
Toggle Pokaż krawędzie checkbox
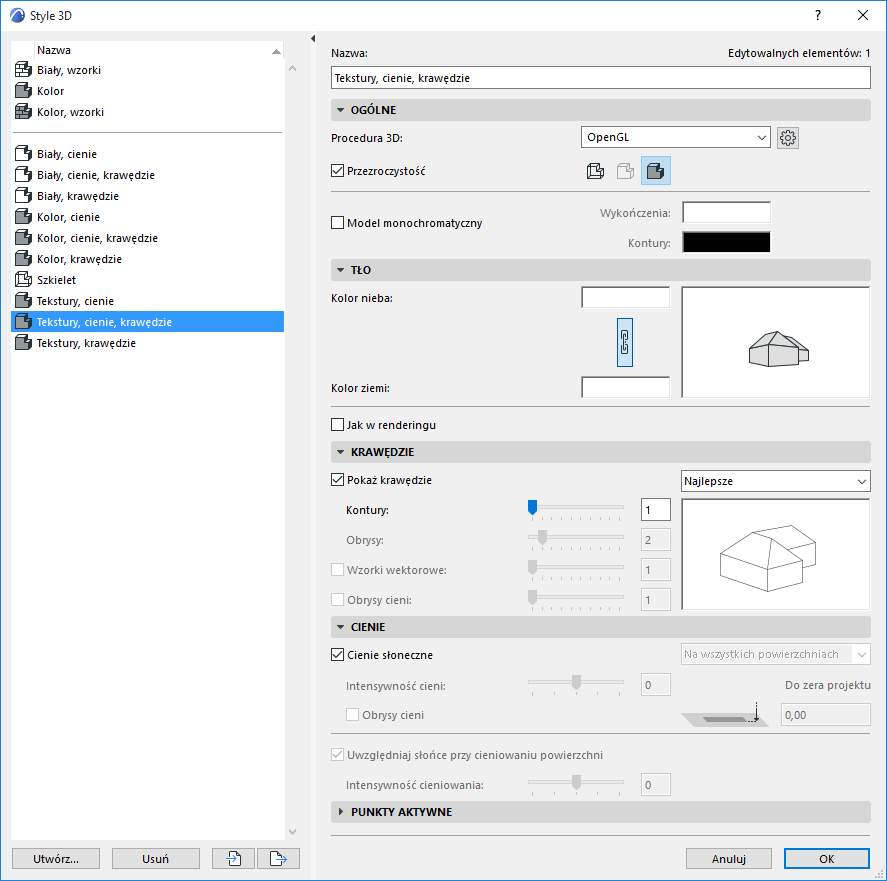pyautogui.click(x=337, y=480)
